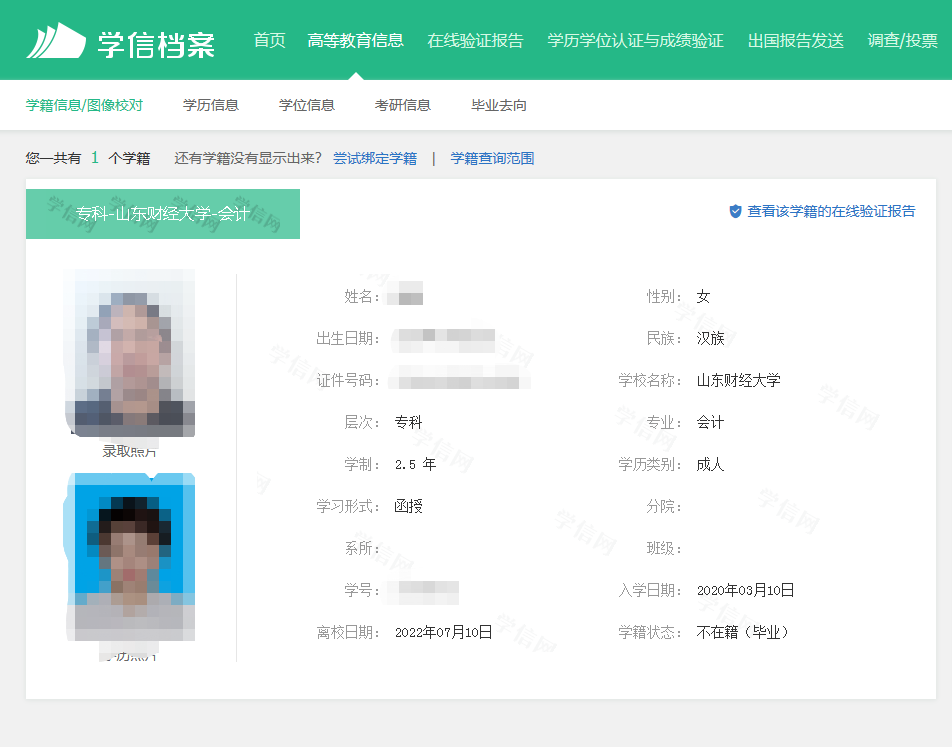Image resolution: width=952 pixels, height=747 pixels.
Task: Click the 民族 value 汉族
Action: tap(710, 338)
